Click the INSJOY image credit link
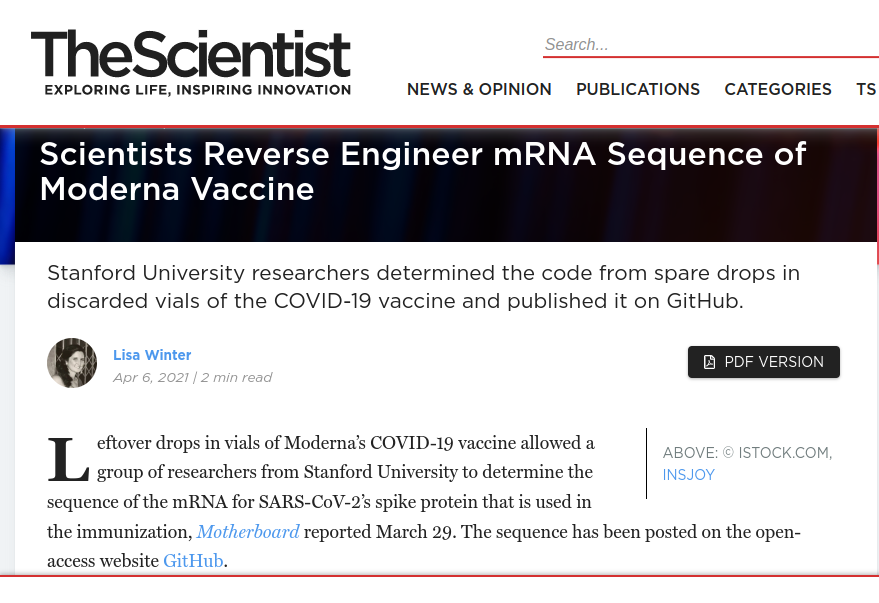This screenshot has width=879, height=603. tap(688, 475)
